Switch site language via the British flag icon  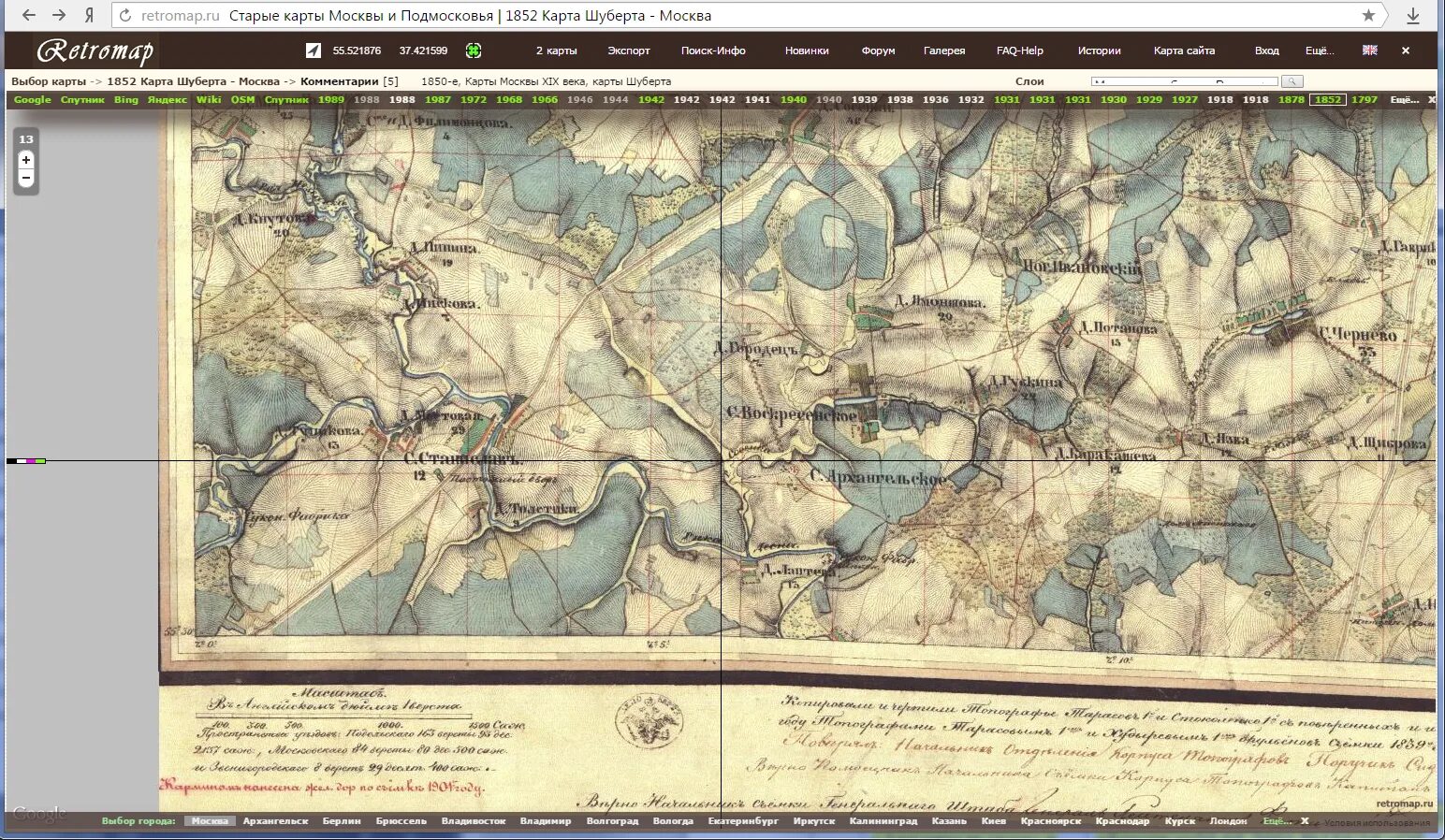1370,51
